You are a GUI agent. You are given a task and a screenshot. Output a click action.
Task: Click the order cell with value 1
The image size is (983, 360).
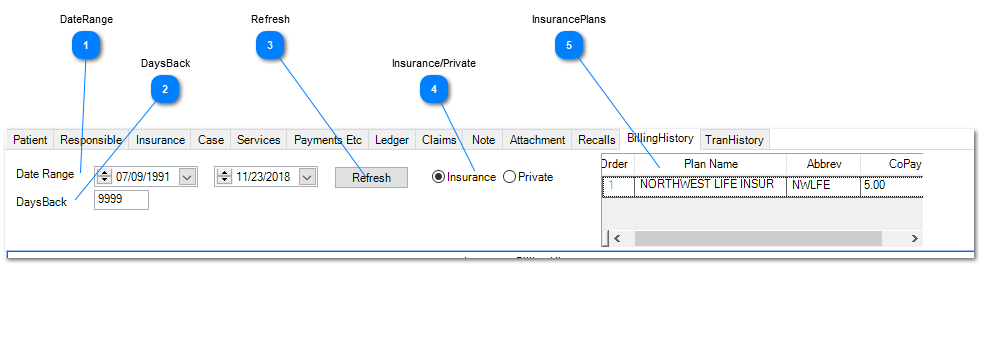(619, 186)
